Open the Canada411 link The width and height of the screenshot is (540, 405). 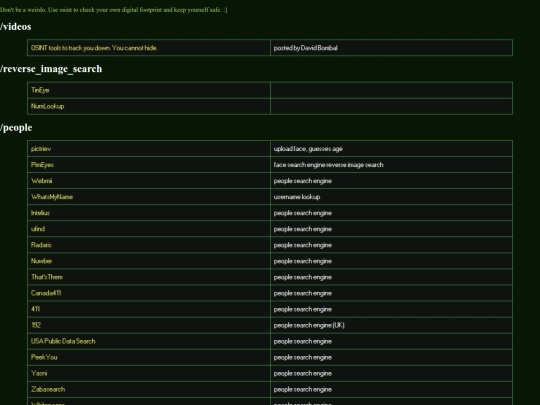[46, 293]
